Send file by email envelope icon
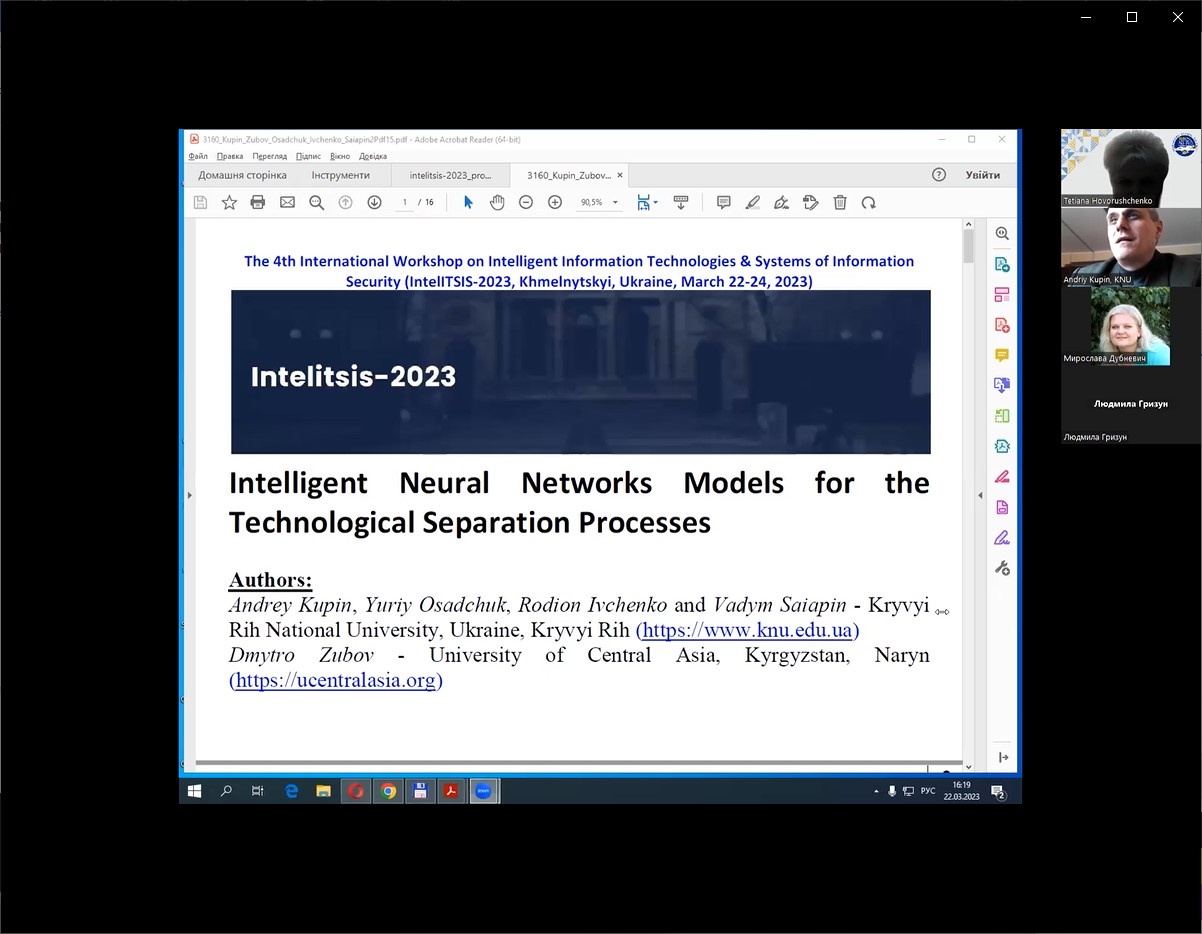 click(x=287, y=203)
